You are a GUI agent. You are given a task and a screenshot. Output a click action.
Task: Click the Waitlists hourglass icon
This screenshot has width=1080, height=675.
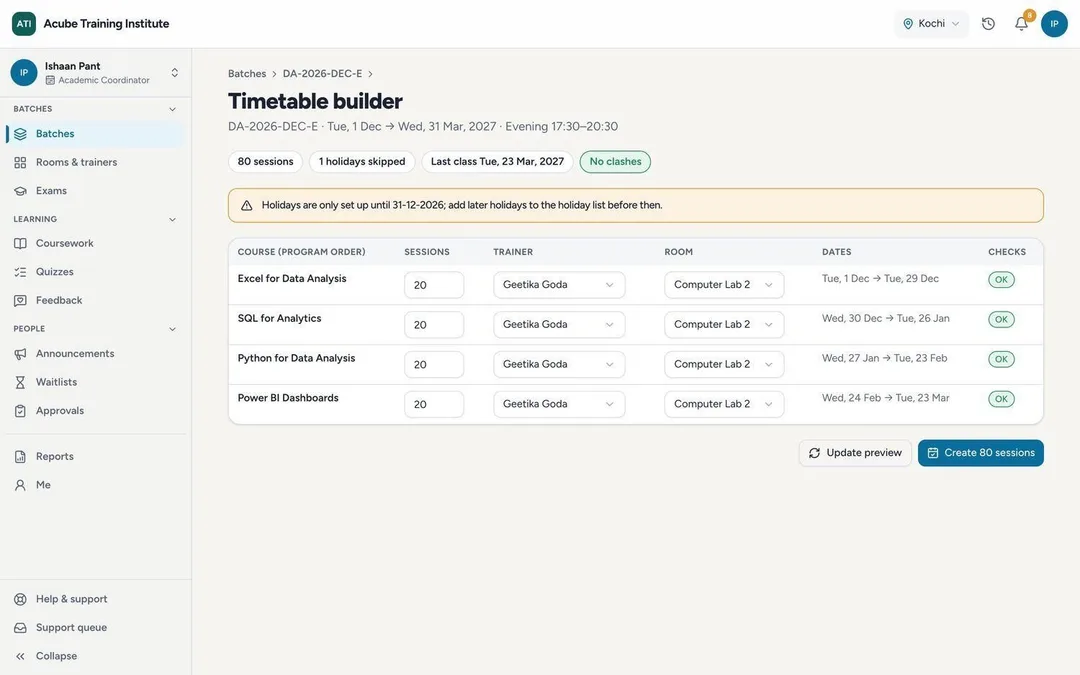(x=20, y=382)
